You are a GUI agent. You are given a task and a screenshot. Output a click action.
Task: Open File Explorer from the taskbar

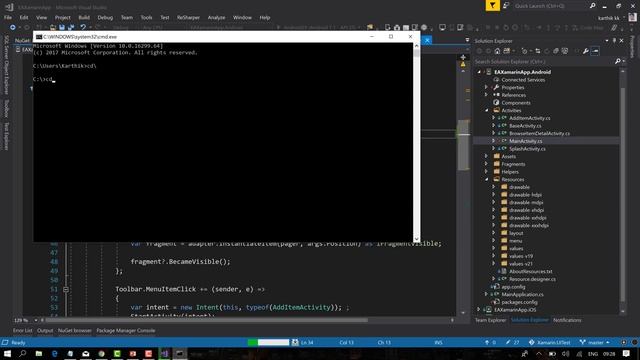(39, 353)
